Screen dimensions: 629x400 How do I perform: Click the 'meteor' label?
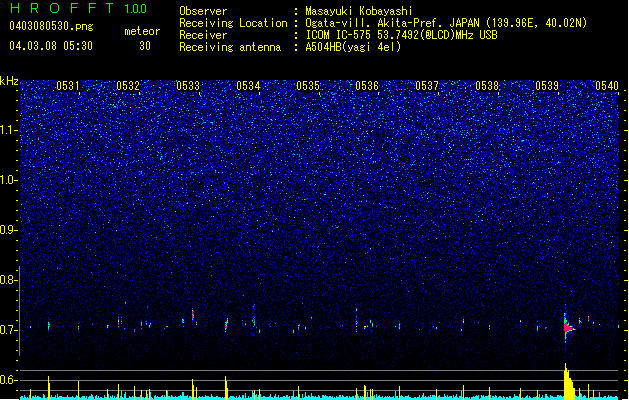pyautogui.click(x=142, y=31)
